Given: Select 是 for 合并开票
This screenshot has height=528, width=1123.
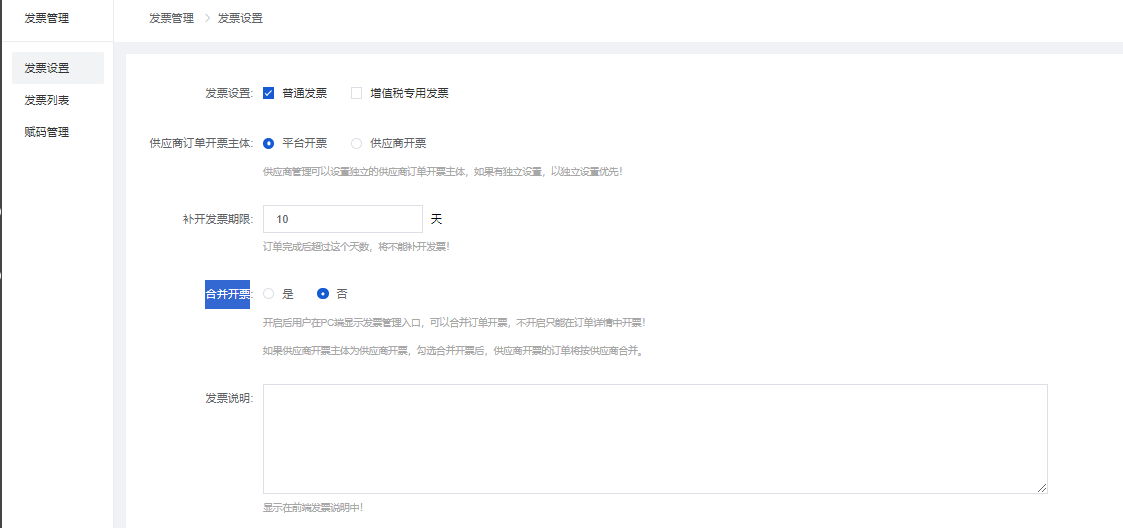Looking at the screenshot, I should [269, 294].
